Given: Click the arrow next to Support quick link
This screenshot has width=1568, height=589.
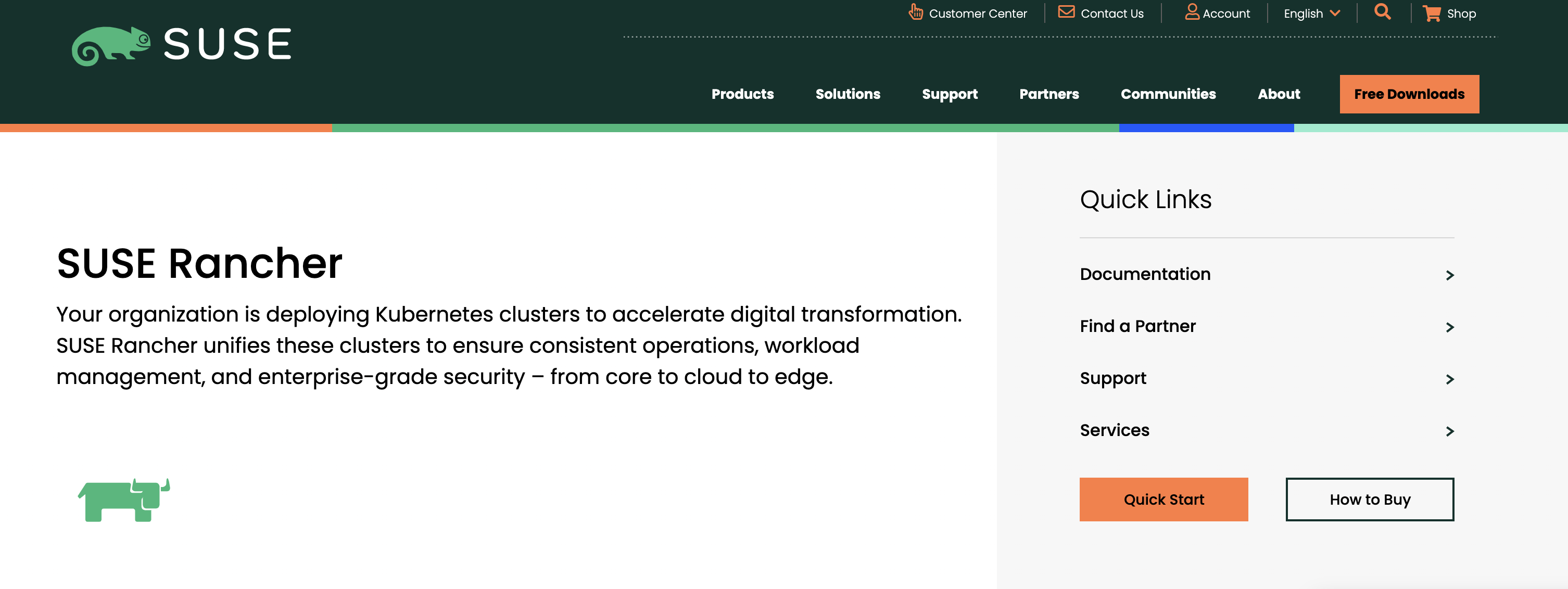Looking at the screenshot, I should coord(1449,380).
